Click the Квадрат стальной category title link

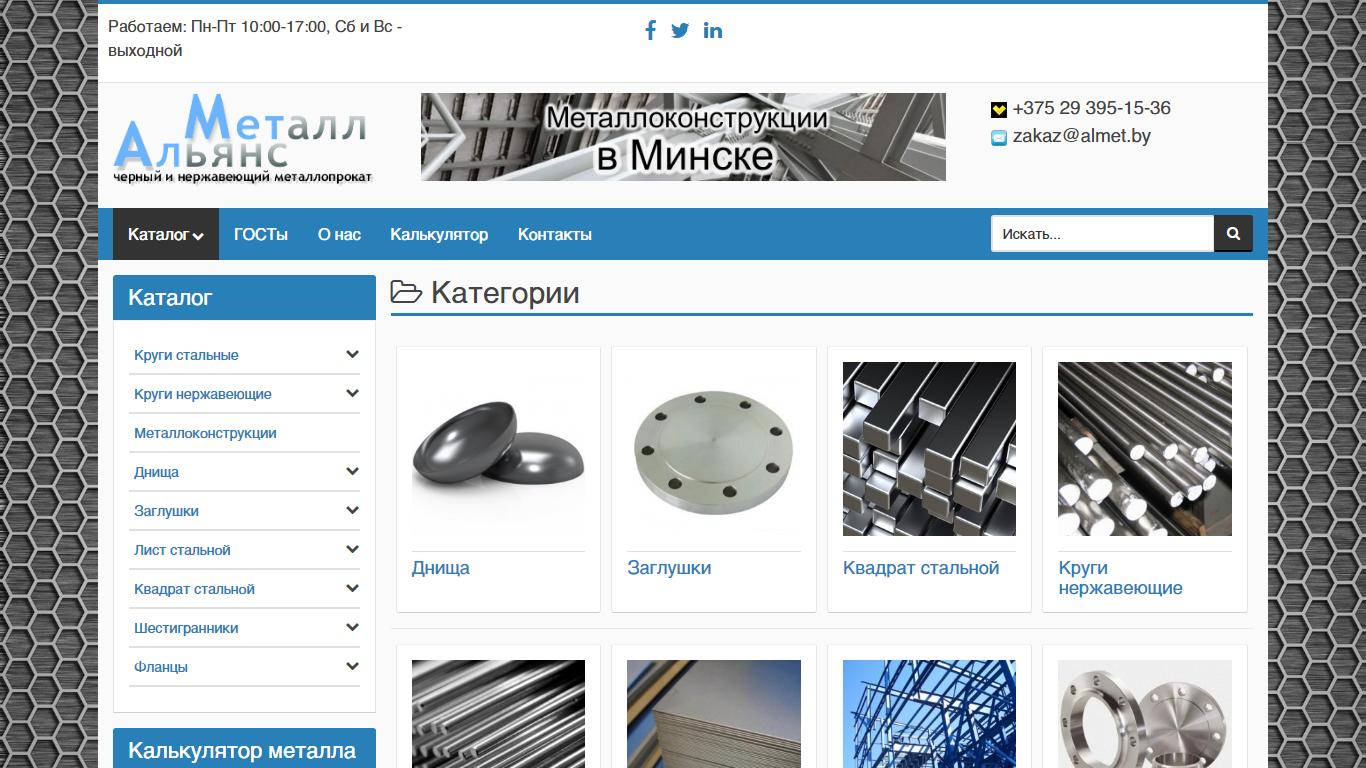[x=921, y=568]
